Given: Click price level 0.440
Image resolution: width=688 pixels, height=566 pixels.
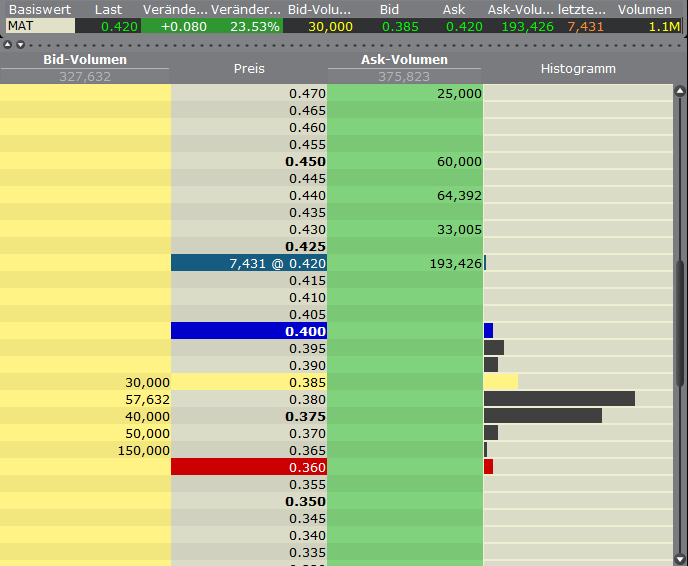Looking at the screenshot, I should (x=307, y=196).
